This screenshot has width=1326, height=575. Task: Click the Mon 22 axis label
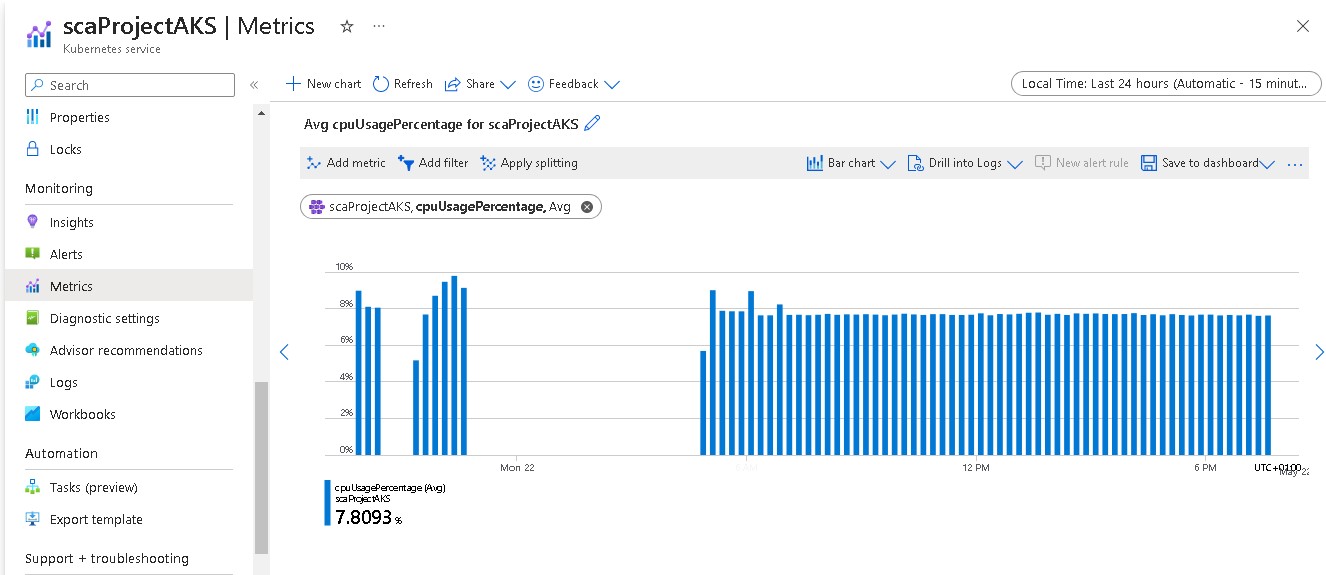pos(517,467)
